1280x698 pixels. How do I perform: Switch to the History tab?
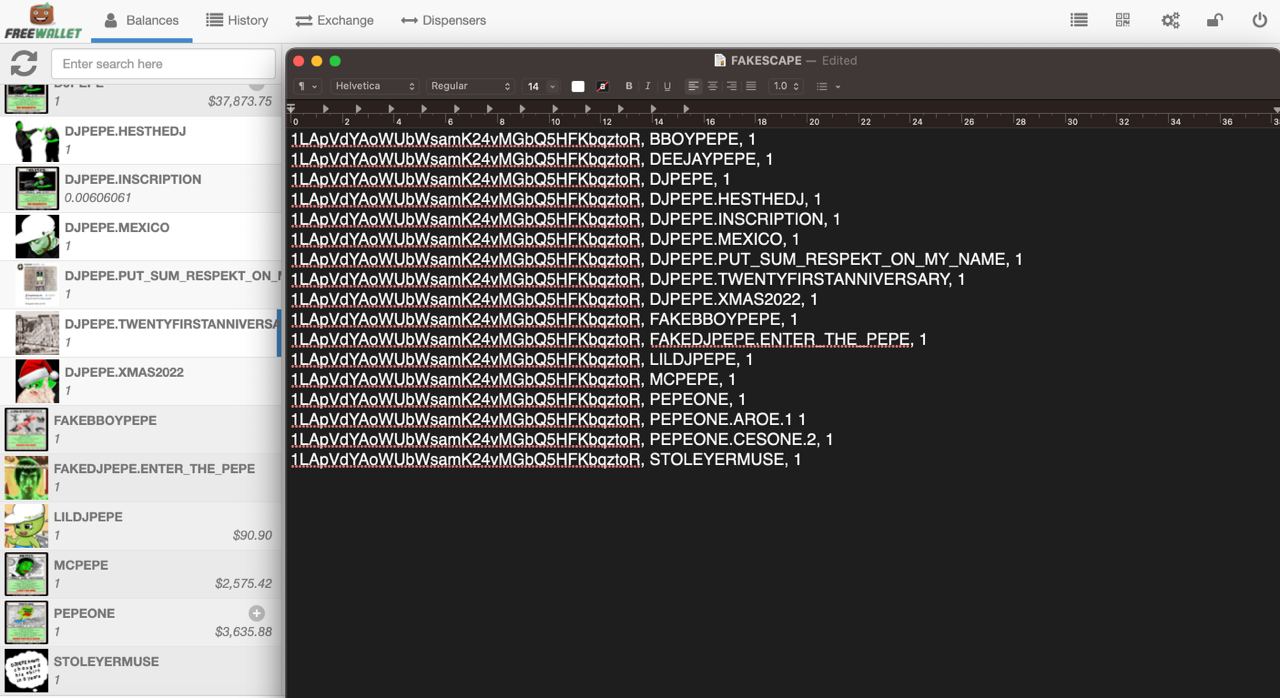click(x=237, y=20)
